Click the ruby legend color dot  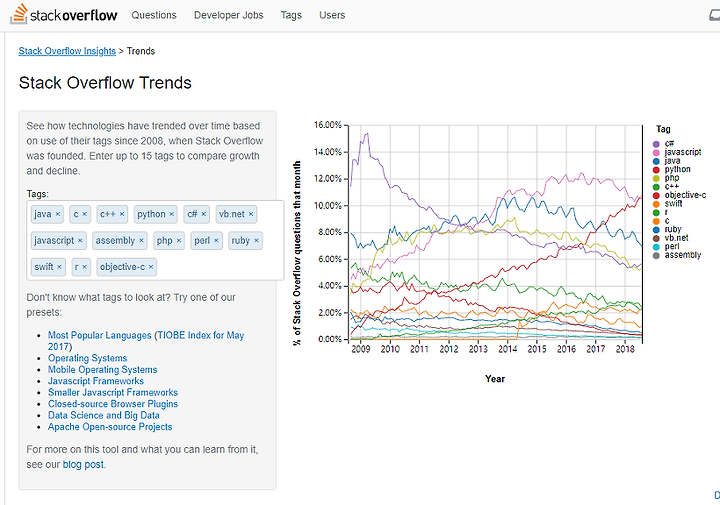tap(656, 230)
